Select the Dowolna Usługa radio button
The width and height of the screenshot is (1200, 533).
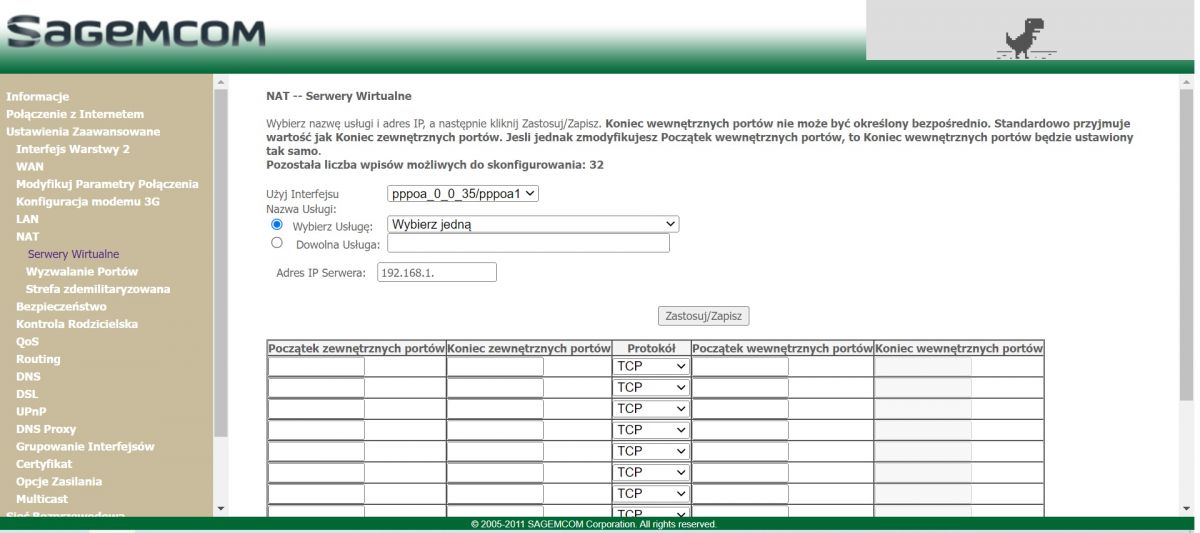[277, 242]
